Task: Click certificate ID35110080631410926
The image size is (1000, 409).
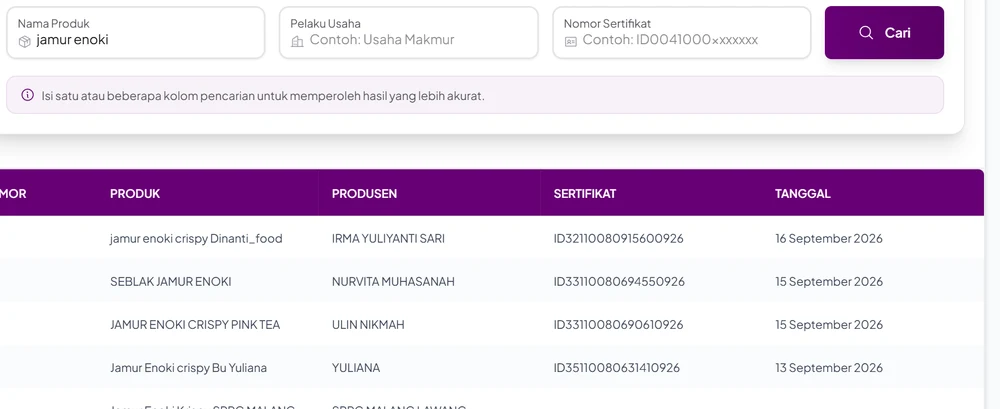Action: 617,368
